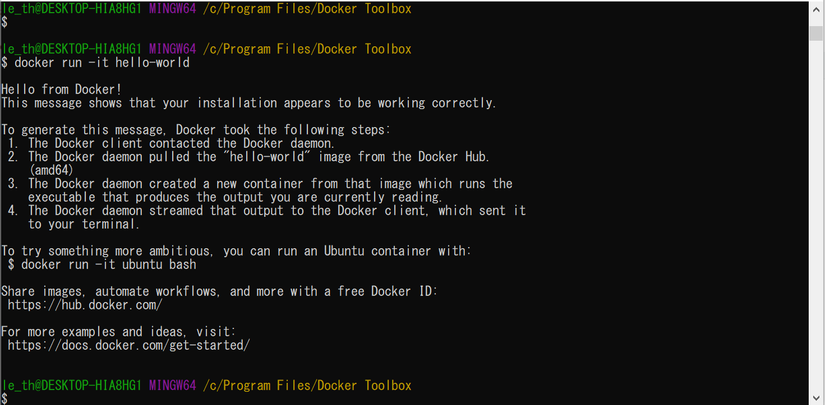Image resolution: width=825 pixels, height=405 pixels.
Task: Click the Docker Toolbox path in the top prompt
Action: [306, 8]
